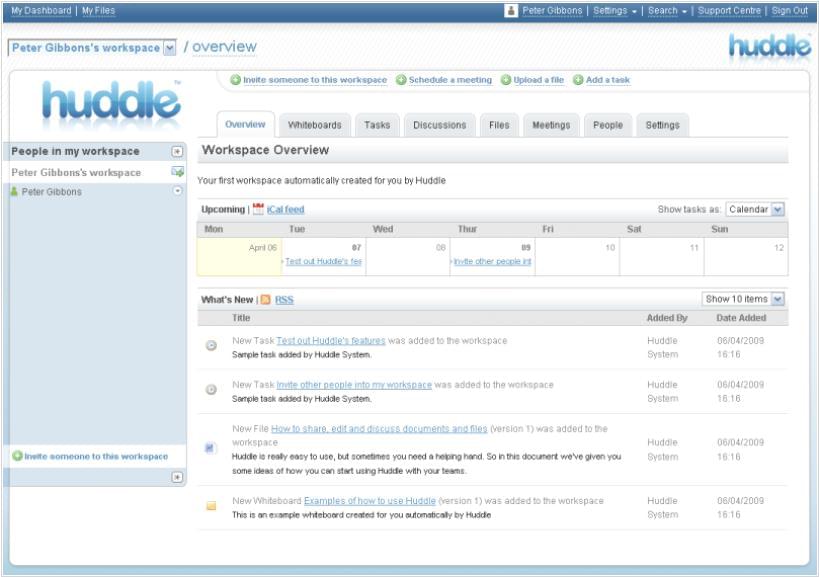The height and width of the screenshot is (577, 819).
Task: Open Test out Huddle's features in What's New list
Action: click(x=331, y=340)
